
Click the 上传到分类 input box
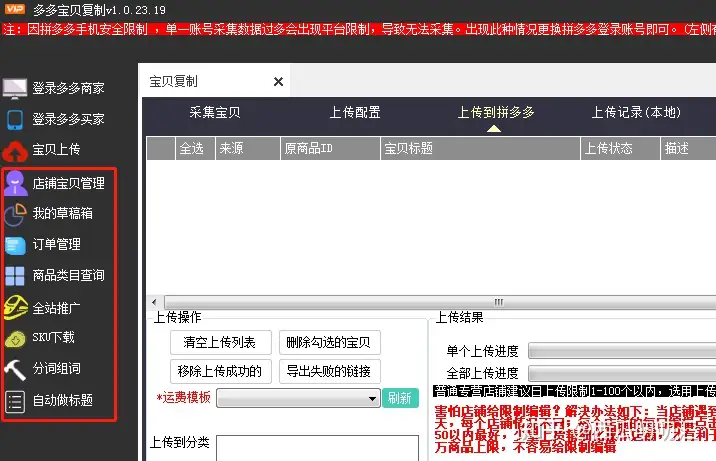tap(317, 448)
